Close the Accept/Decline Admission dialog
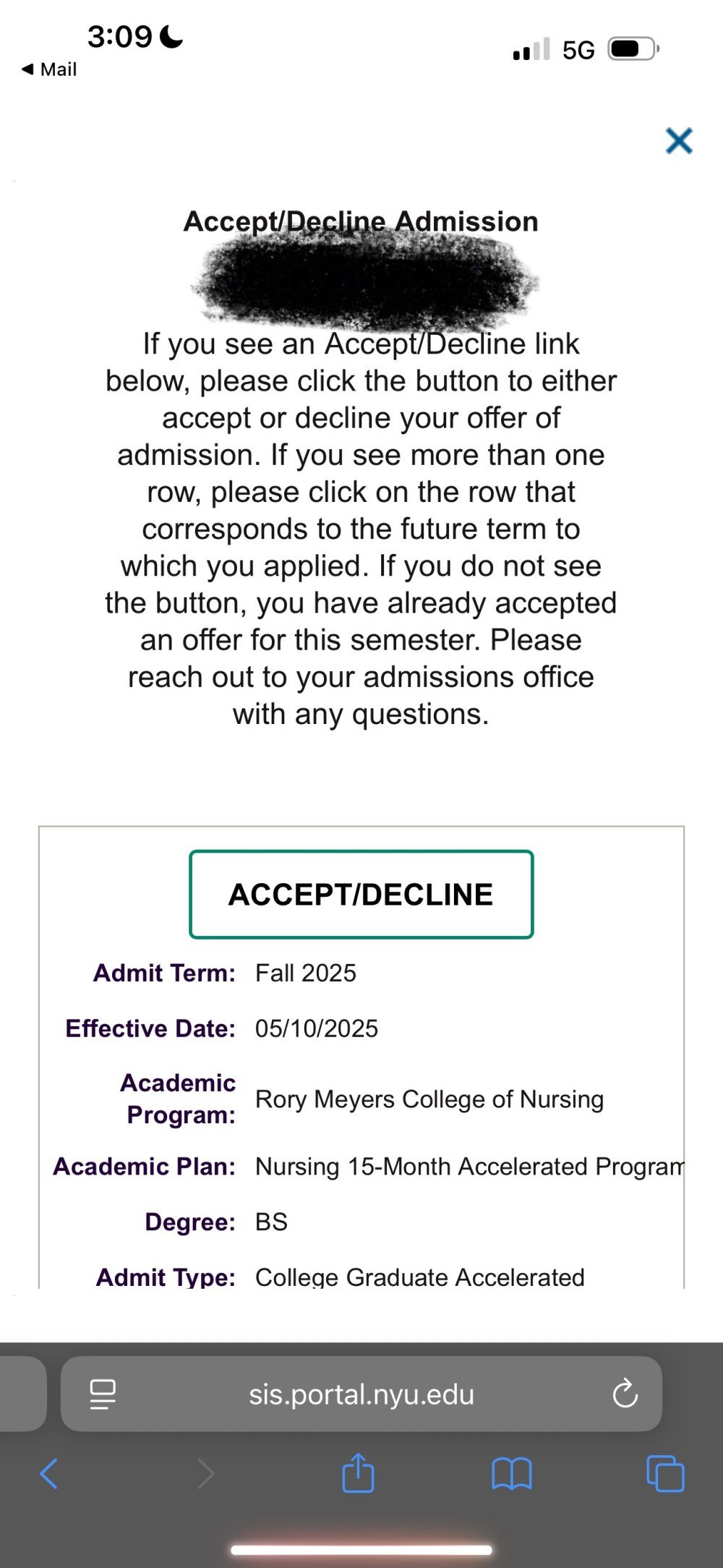The height and width of the screenshot is (1568, 723). (679, 140)
